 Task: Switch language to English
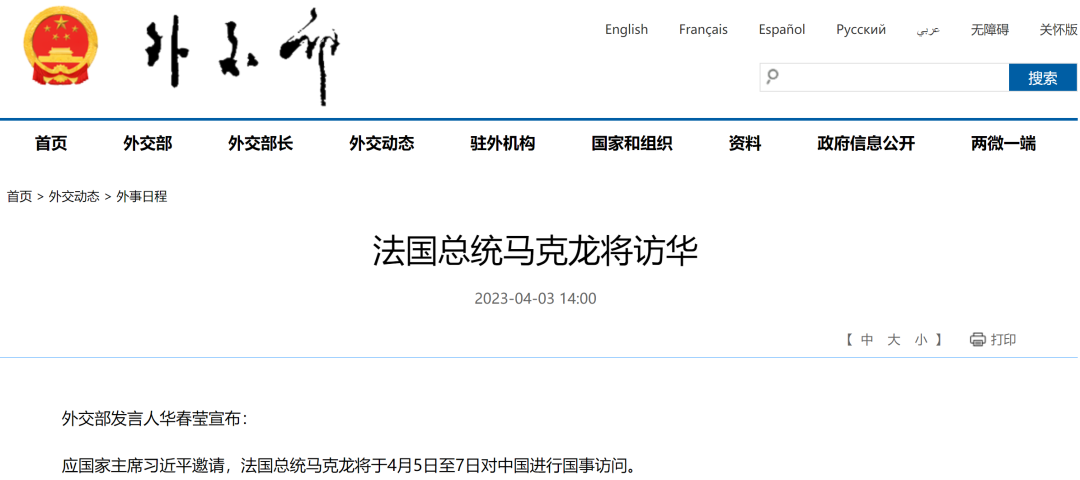(x=626, y=30)
